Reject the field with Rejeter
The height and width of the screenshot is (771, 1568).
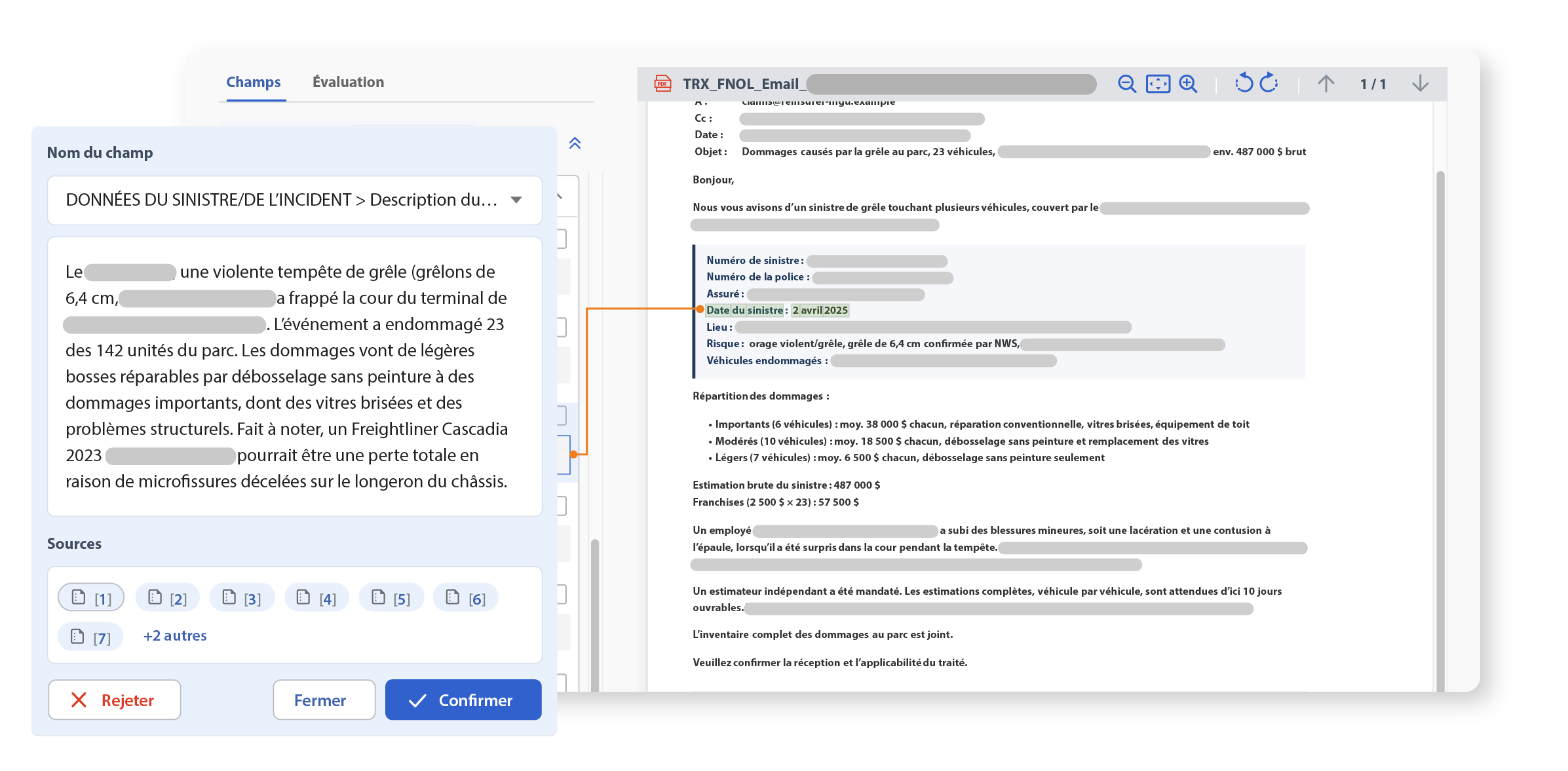tap(115, 700)
